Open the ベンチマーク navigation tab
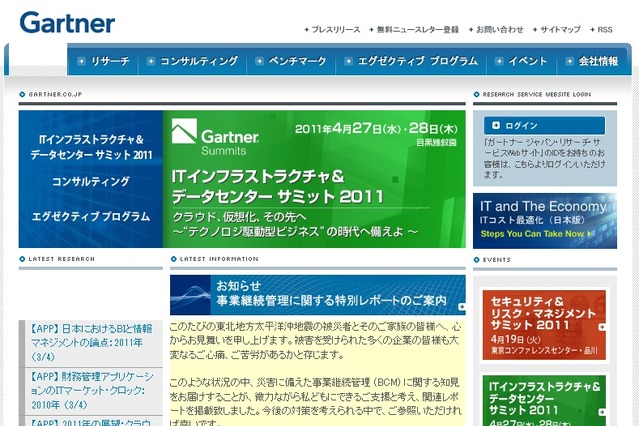This screenshot has width=639, height=426. coord(291,61)
